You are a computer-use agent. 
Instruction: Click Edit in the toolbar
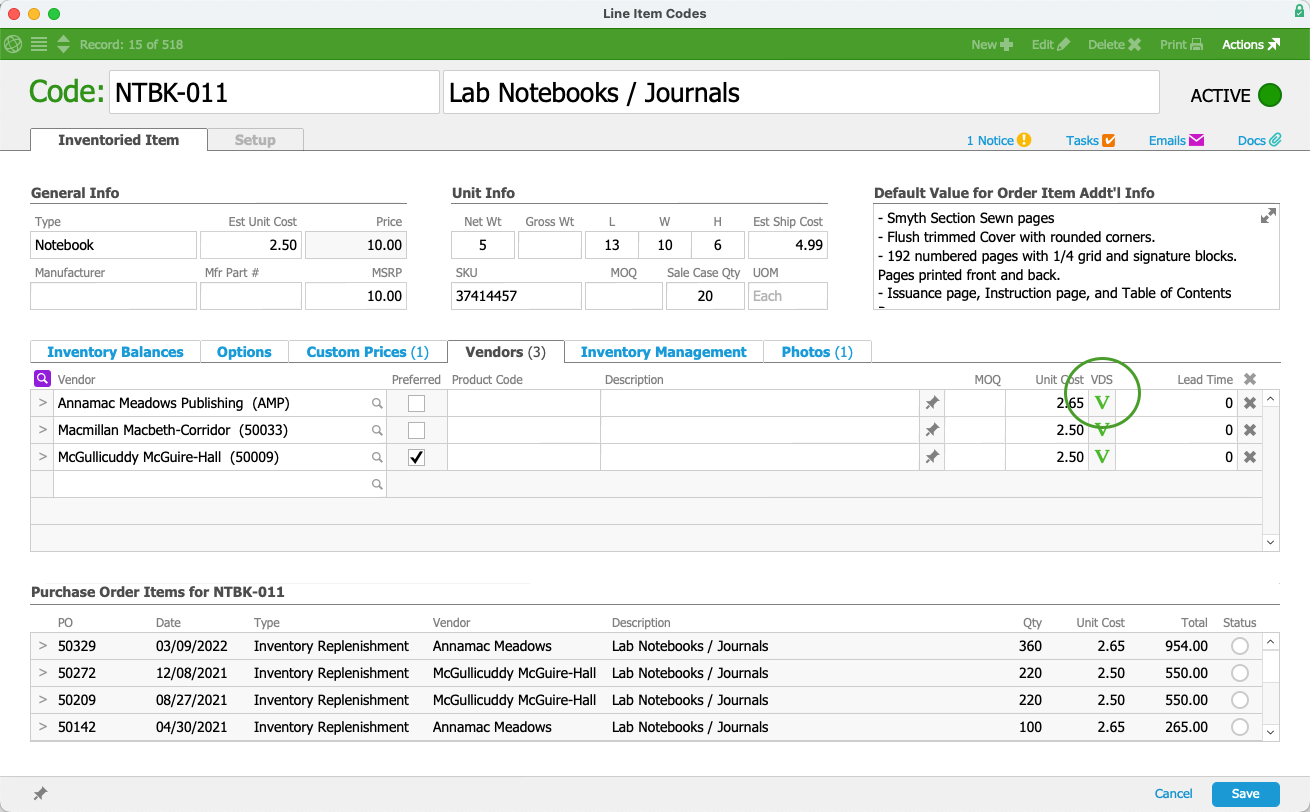click(1050, 44)
